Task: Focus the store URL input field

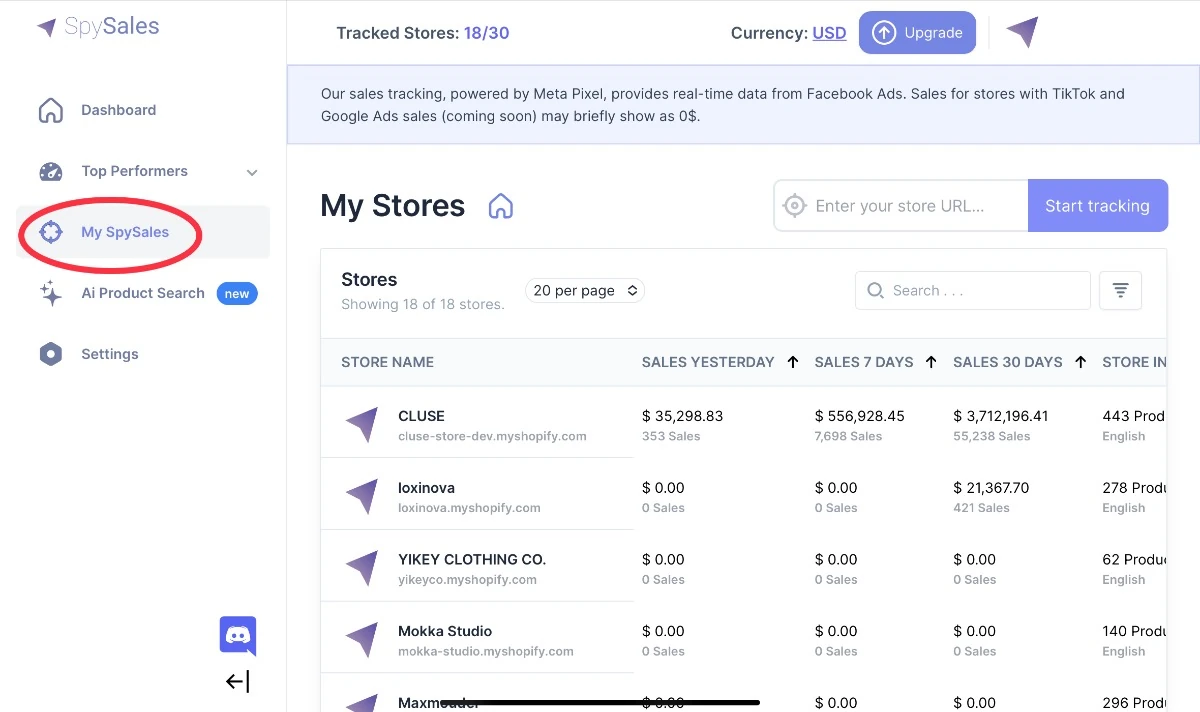Action: (x=901, y=206)
